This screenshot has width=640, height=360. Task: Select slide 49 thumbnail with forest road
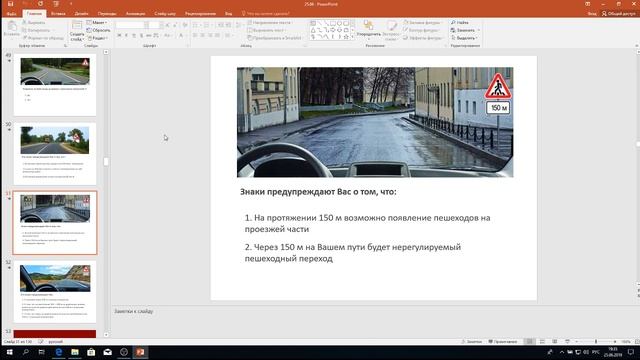pos(55,85)
